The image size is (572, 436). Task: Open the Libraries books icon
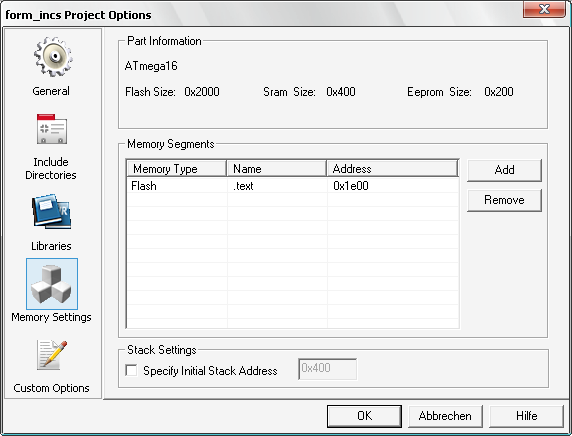pos(51,212)
